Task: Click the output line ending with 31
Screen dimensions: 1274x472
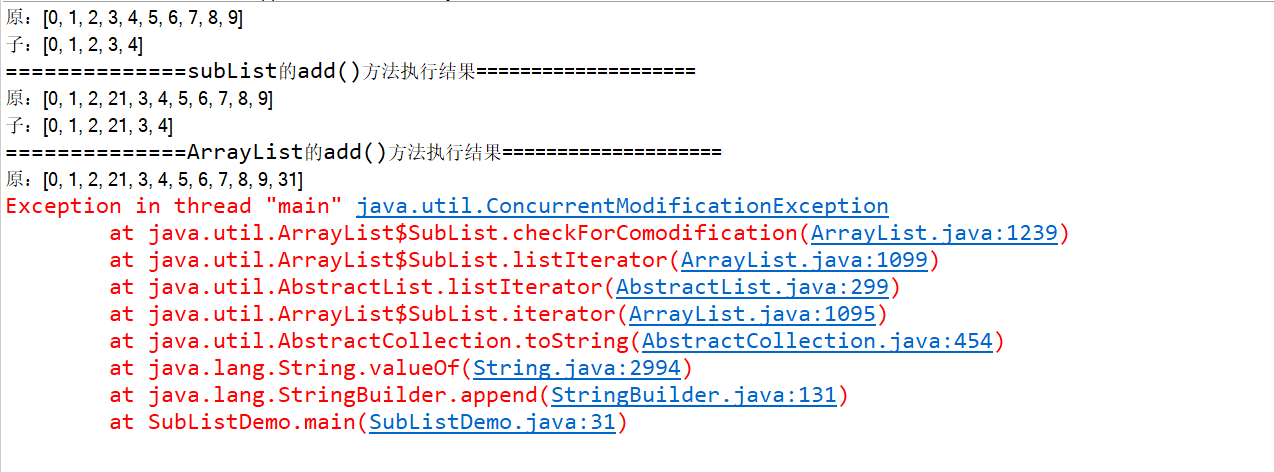Action: click(x=154, y=180)
